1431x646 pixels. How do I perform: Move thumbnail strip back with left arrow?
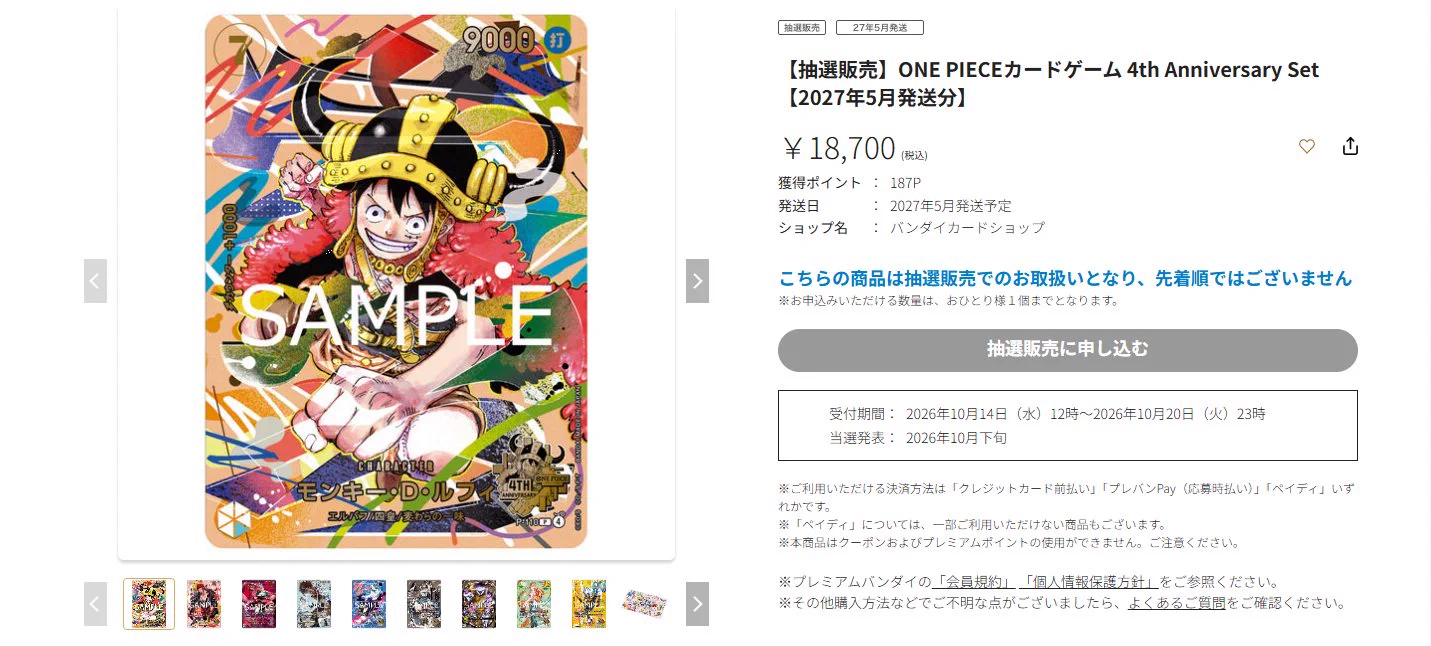tap(95, 604)
